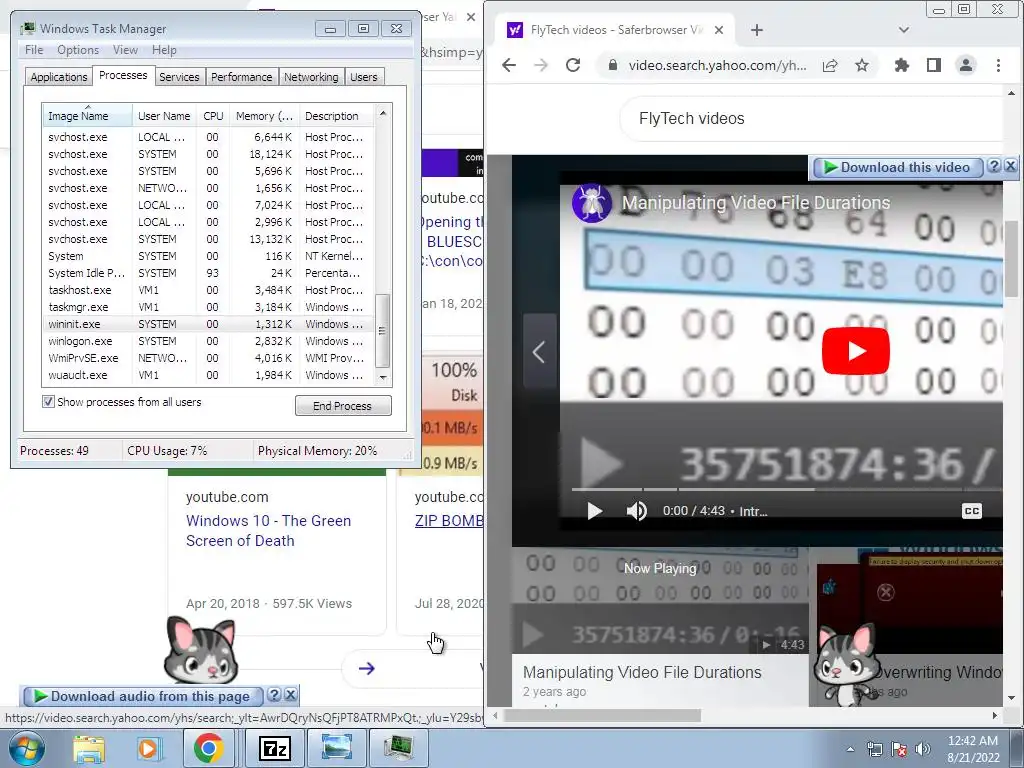Image resolution: width=1024 pixels, height=768 pixels.
Task: Close the download audio bar
Action: click(x=291, y=695)
